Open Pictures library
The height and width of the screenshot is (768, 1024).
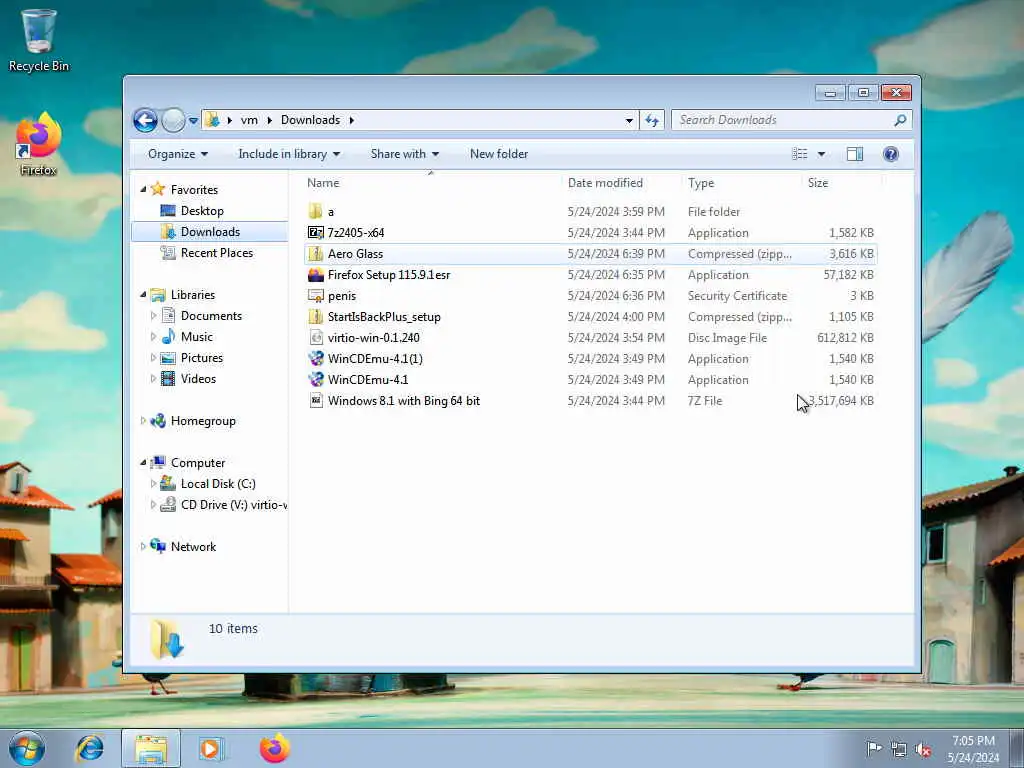pos(201,358)
